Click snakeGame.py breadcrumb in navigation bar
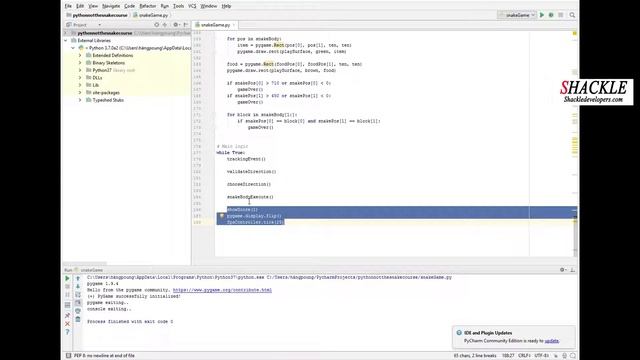Viewport: 640px width, 360px height. click(x=150, y=15)
